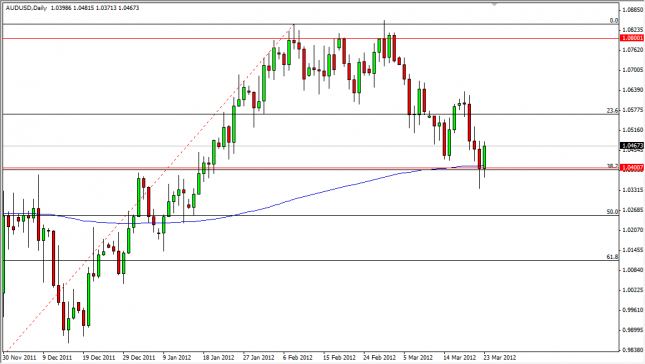Click the open price value 1.03986
The width and height of the screenshot is (645, 364).
tap(60, 8)
